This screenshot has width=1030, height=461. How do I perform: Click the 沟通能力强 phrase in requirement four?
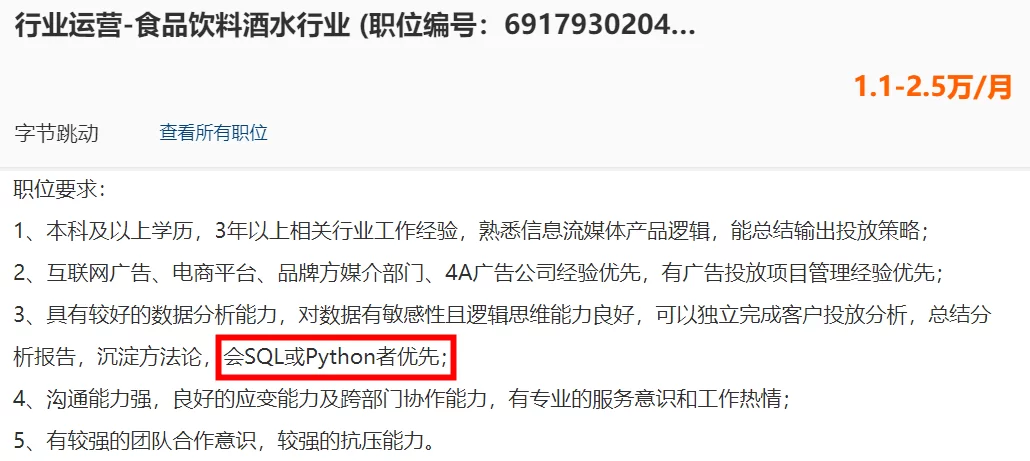coord(99,400)
